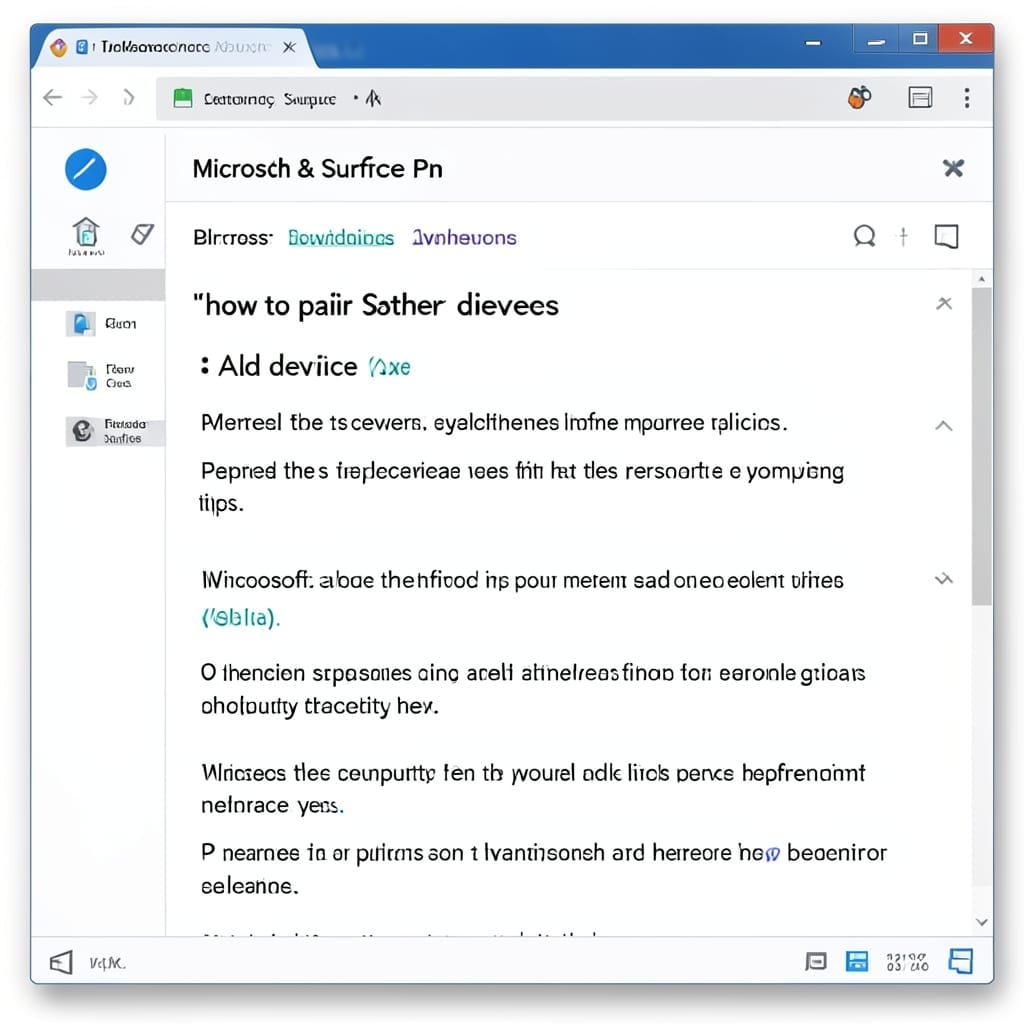Select the Rom Oes sidebar item

[102, 376]
